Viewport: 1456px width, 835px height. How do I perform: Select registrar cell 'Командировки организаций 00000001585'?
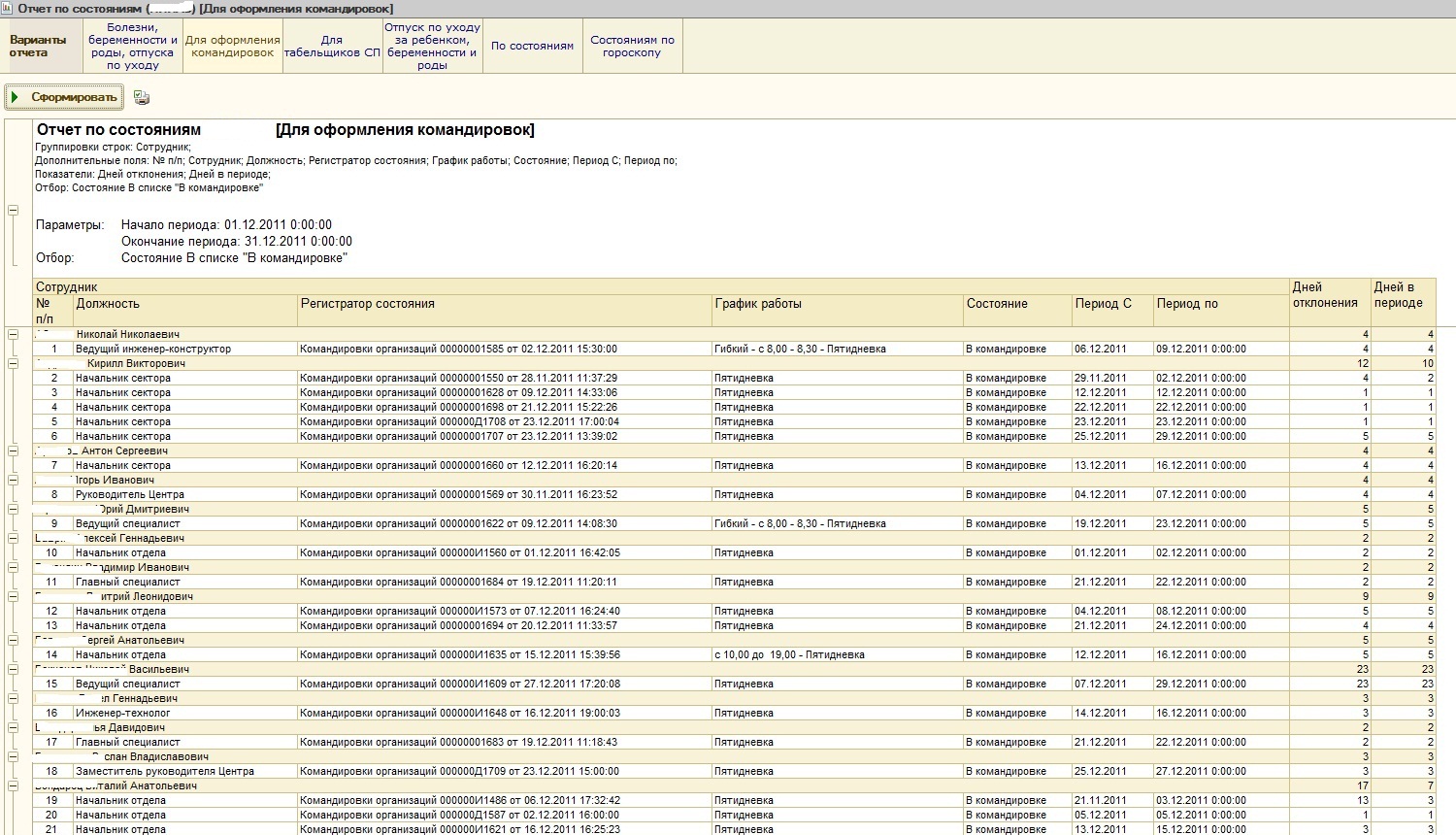(x=505, y=349)
